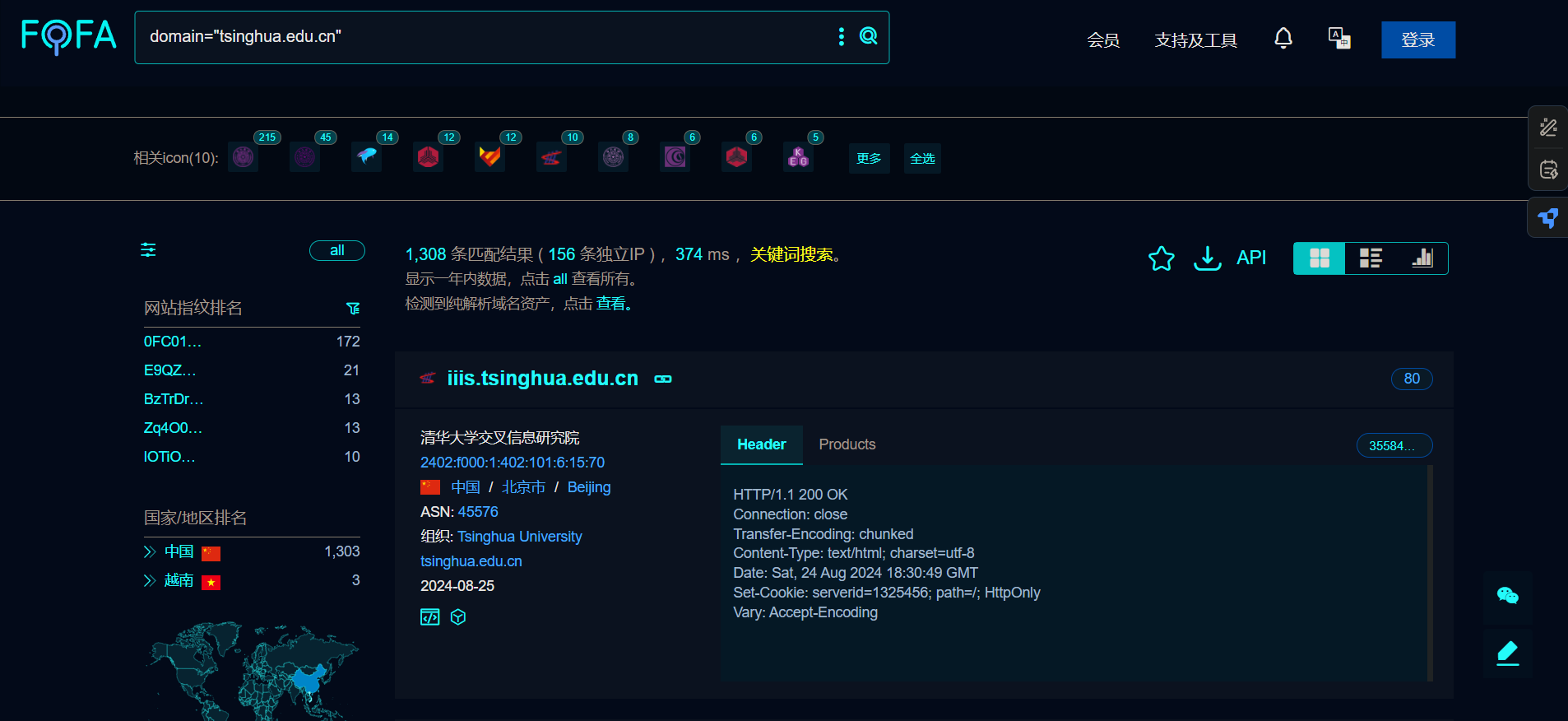This screenshot has height=721, width=1568.
Task: Click the 北京市 link
Action: coord(524,487)
